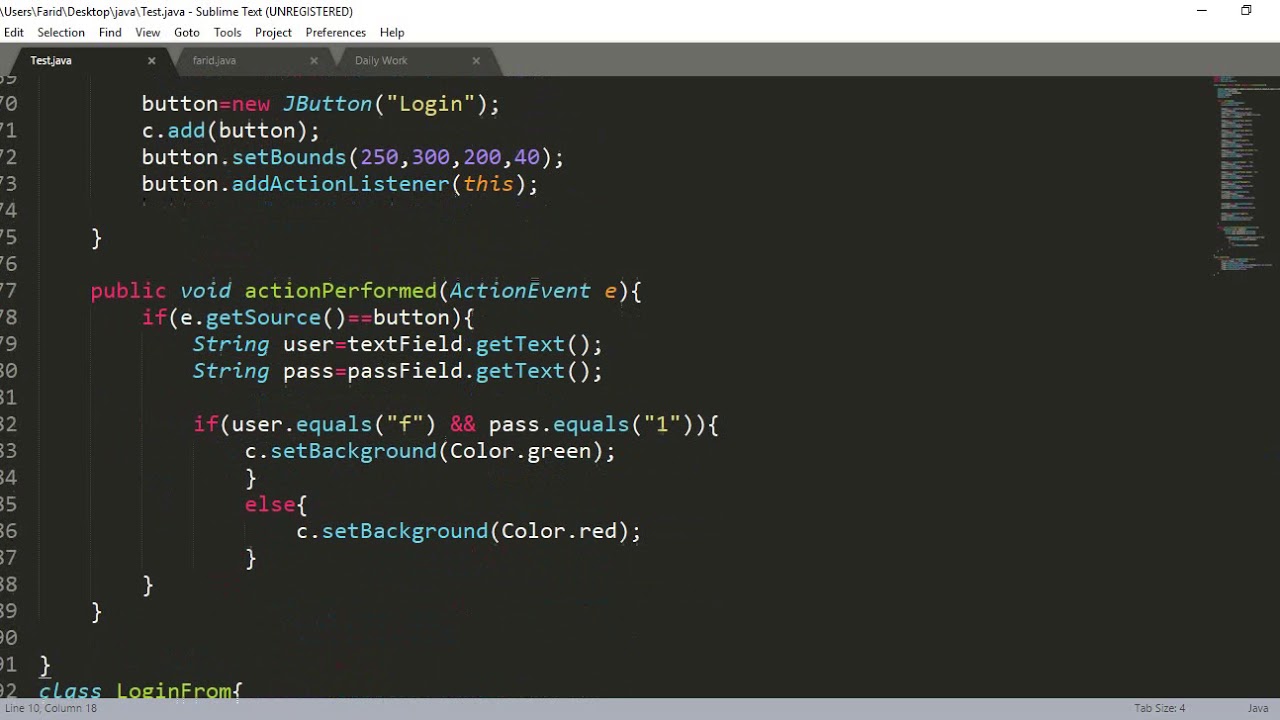Click on "Color.red" in code
Image resolution: width=1280 pixels, height=720 pixels.
[x=559, y=531]
